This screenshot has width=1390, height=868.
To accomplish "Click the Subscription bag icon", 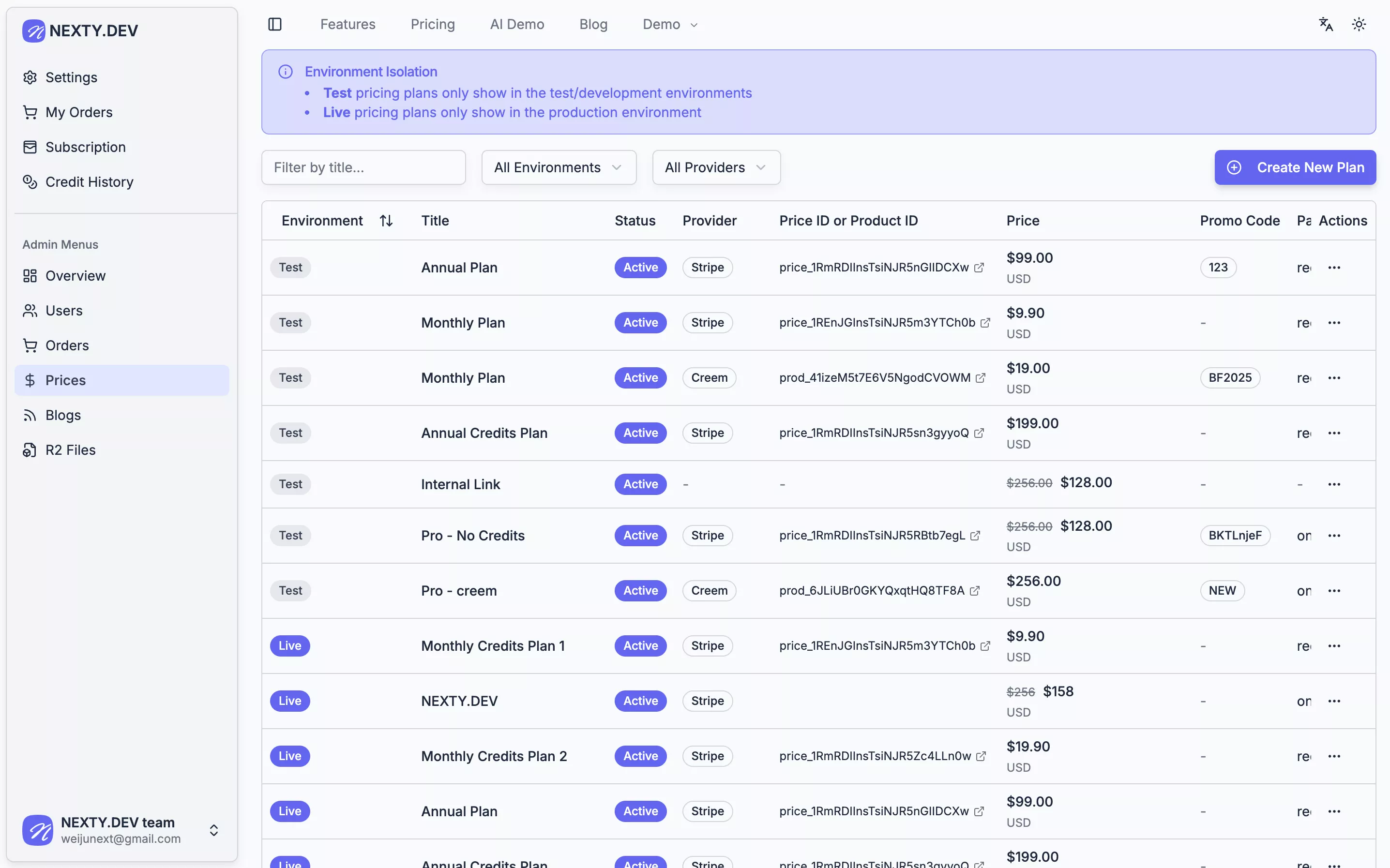I will pyautogui.click(x=30, y=147).
